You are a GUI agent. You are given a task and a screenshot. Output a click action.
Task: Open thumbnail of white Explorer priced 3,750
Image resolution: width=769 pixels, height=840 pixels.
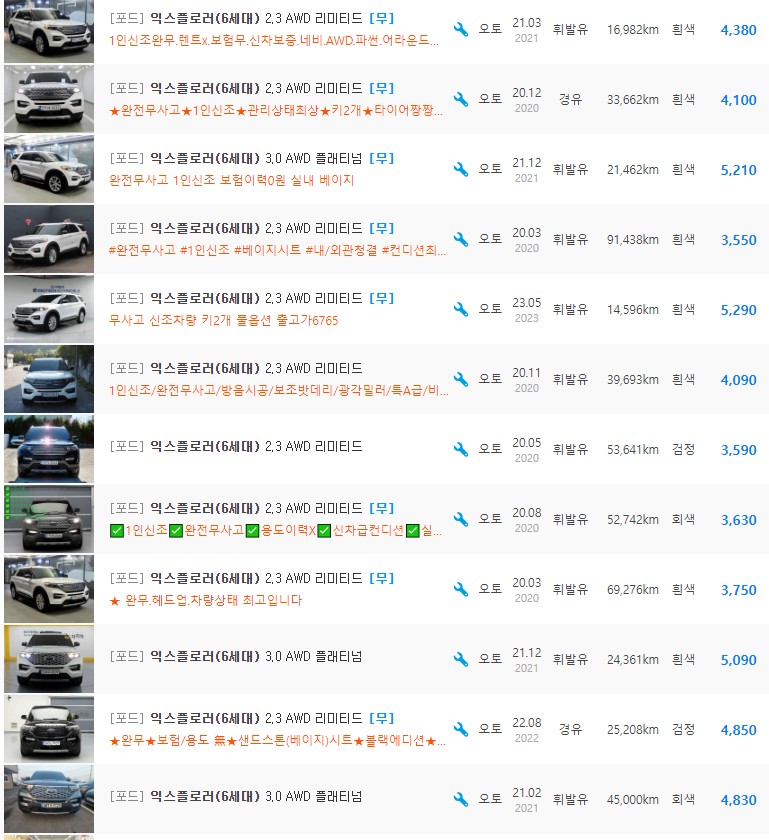(49, 589)
